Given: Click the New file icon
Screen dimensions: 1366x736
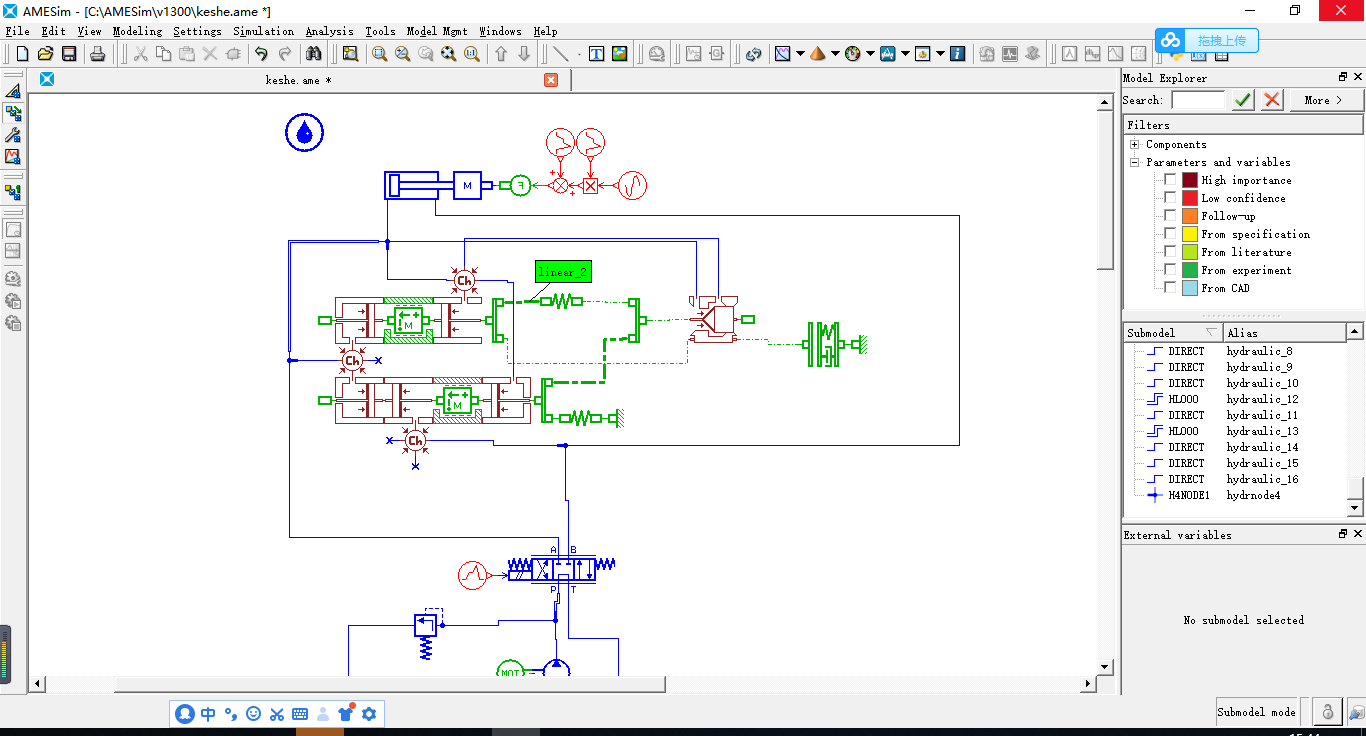Looking at the screenshot, I should tap(22, 54).
